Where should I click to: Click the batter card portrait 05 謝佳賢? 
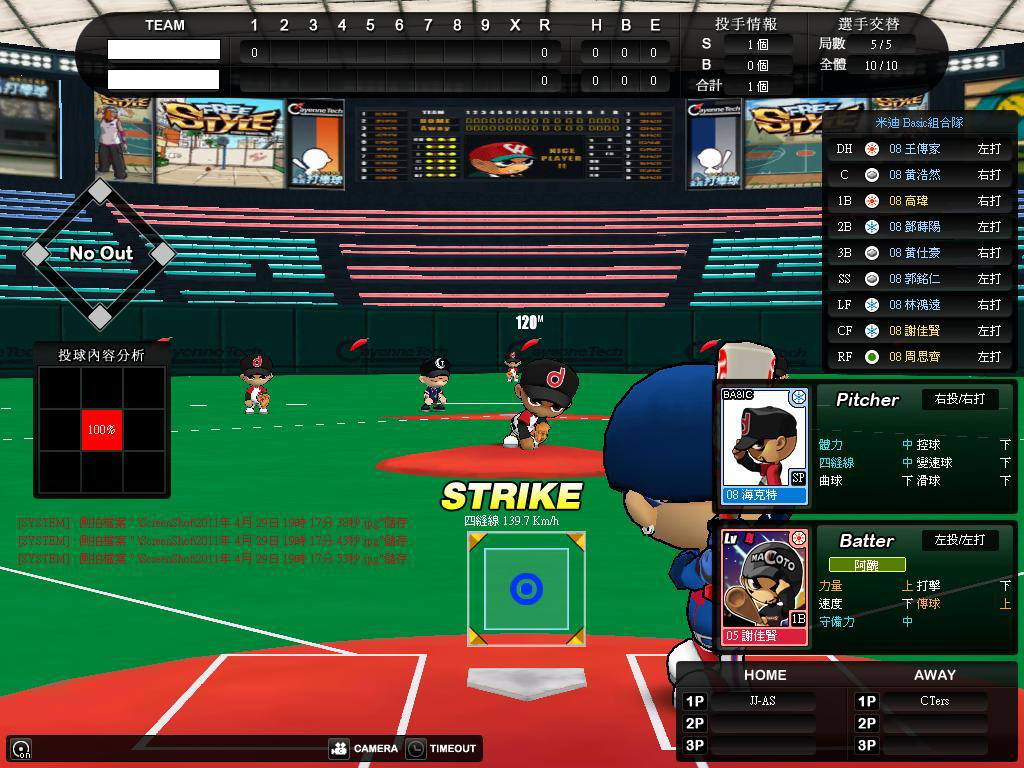click(763, 588)
